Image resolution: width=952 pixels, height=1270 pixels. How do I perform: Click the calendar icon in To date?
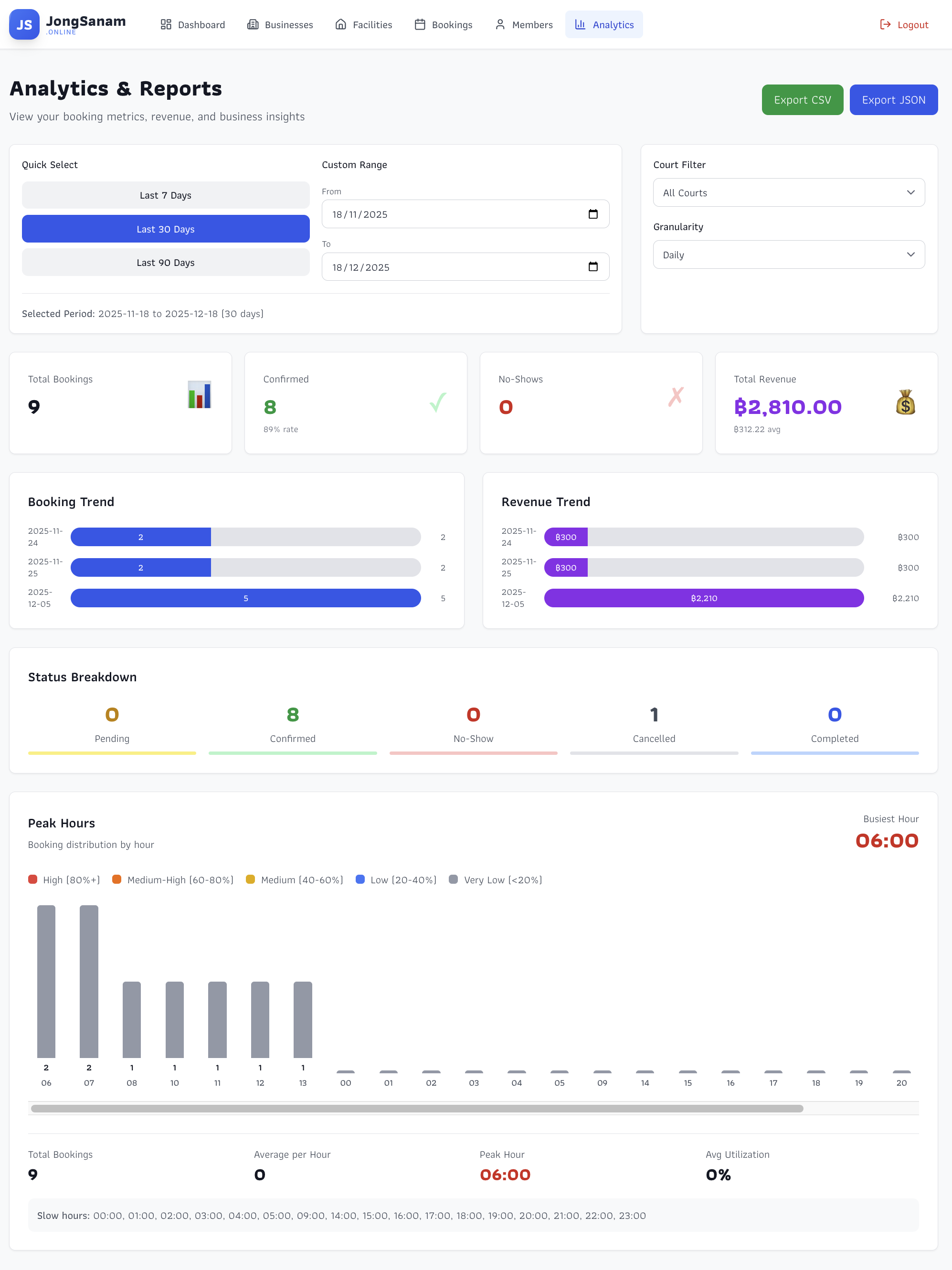tap(592, 267)
